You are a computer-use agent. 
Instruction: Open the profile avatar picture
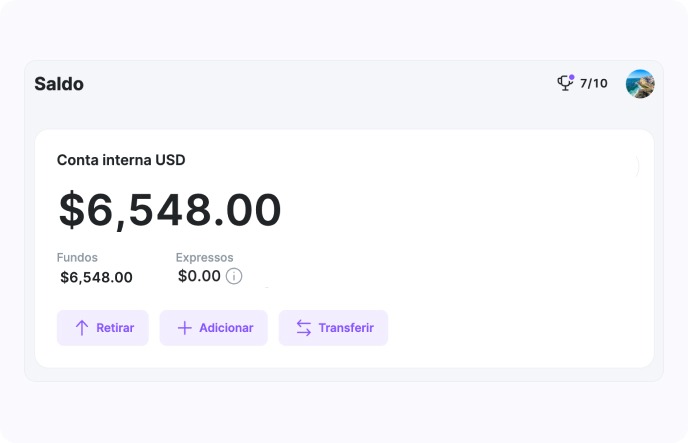(640, 84)
